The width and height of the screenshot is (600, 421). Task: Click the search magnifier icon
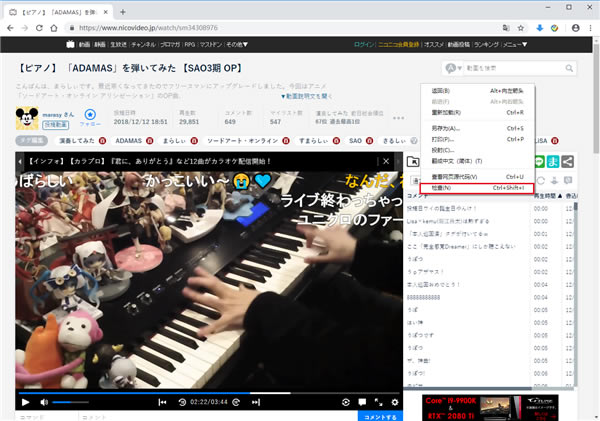pos(571,67)
